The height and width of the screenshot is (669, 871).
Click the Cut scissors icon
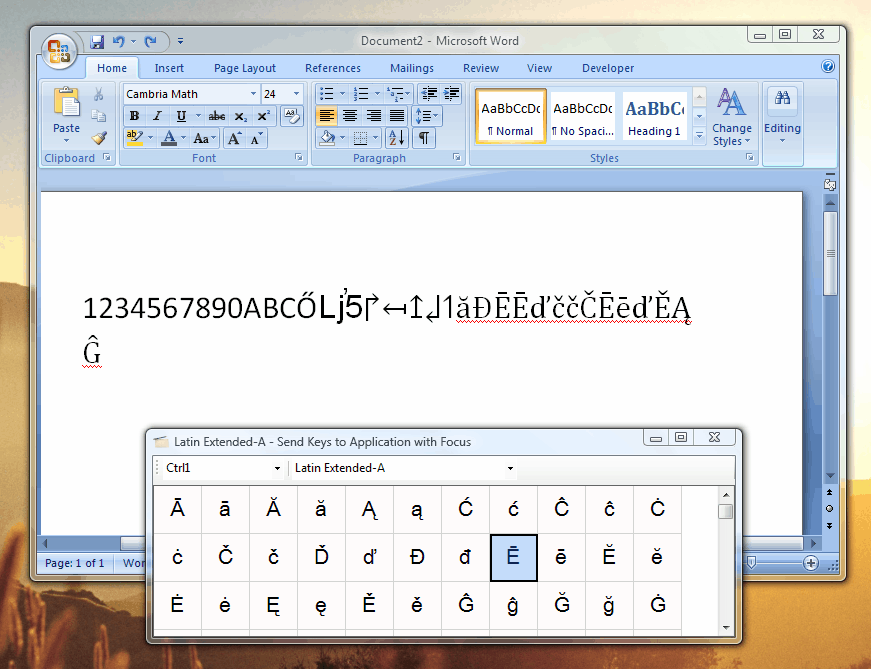[x=98, y=95]
